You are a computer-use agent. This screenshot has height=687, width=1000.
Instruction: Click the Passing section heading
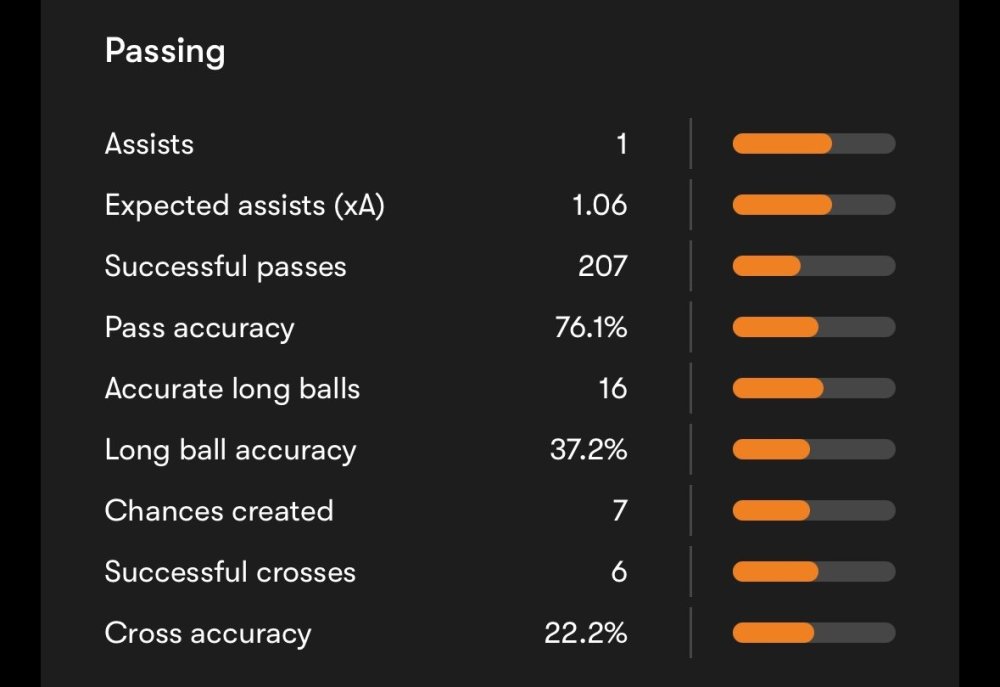click(165, 51)
